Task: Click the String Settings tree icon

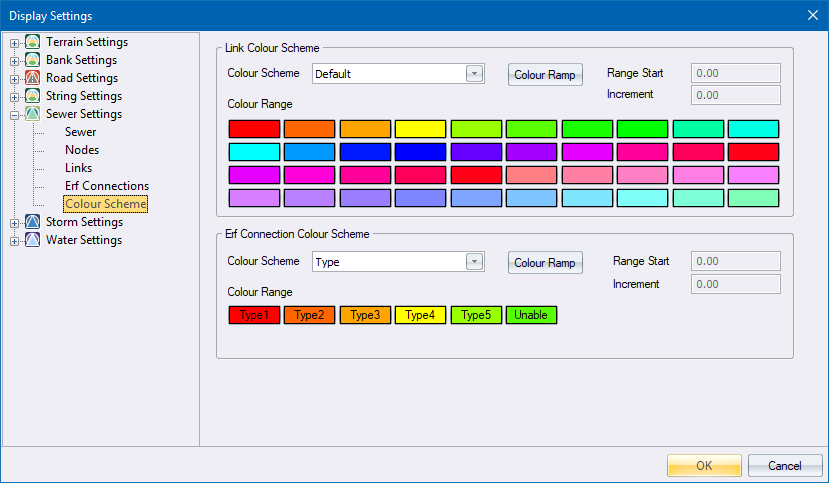Action: 33,96
